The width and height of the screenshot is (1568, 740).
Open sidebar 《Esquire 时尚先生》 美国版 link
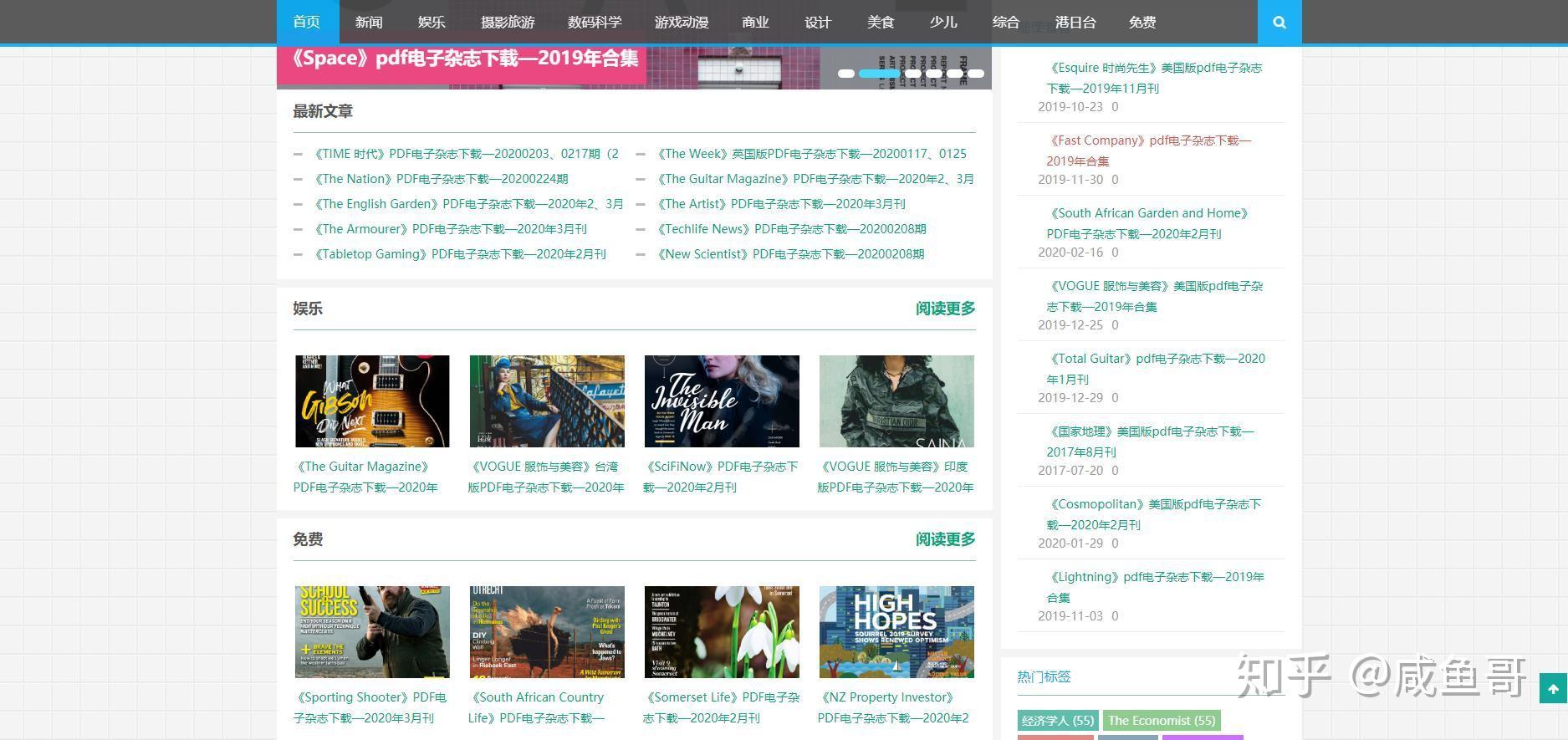(1154, 78)
